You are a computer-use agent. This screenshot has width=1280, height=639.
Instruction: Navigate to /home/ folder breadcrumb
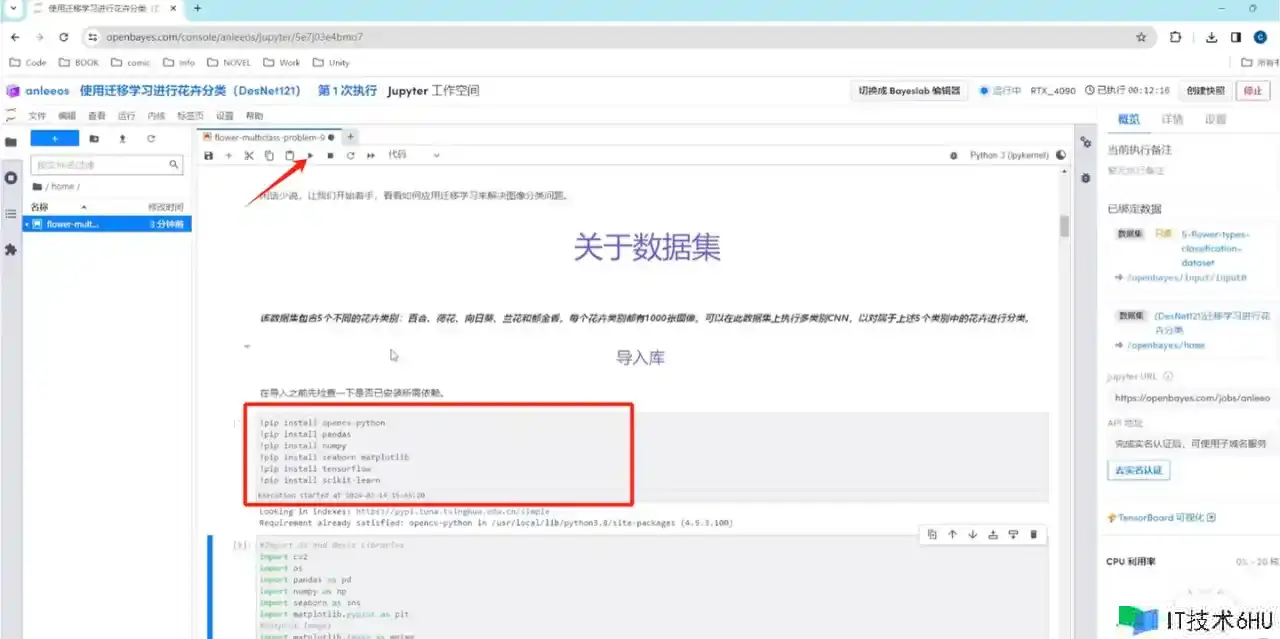click(x=63, y=187)
